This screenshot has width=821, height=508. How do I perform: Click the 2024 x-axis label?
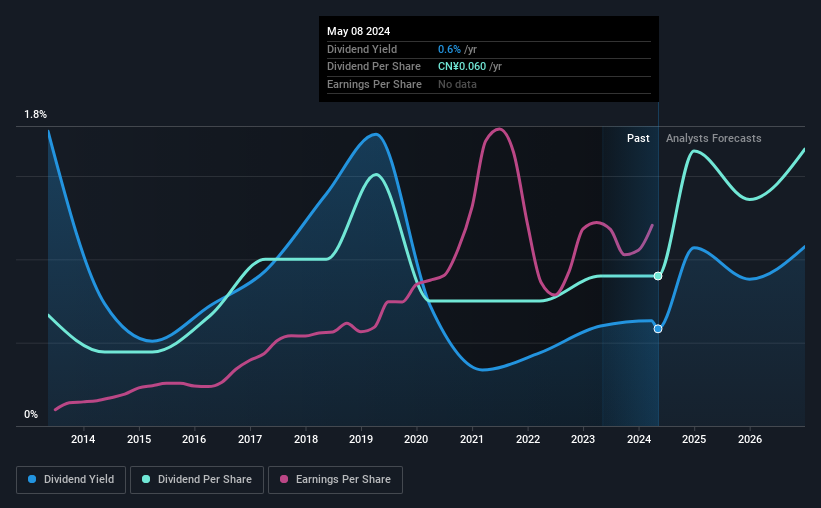pos(639,439)
